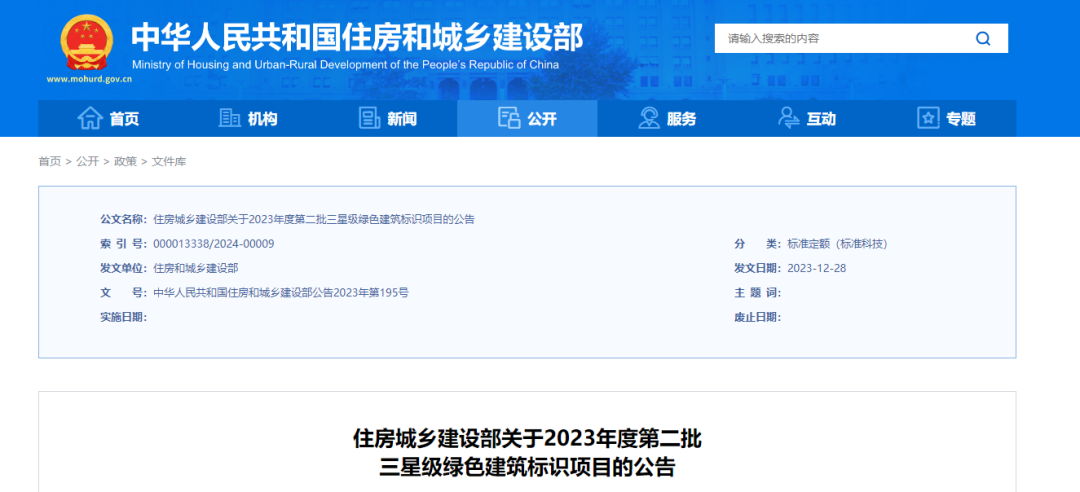Click the 实施日期 label
Image resolution: width=1080 pixels, height=492 pixels.
(123, 317)
